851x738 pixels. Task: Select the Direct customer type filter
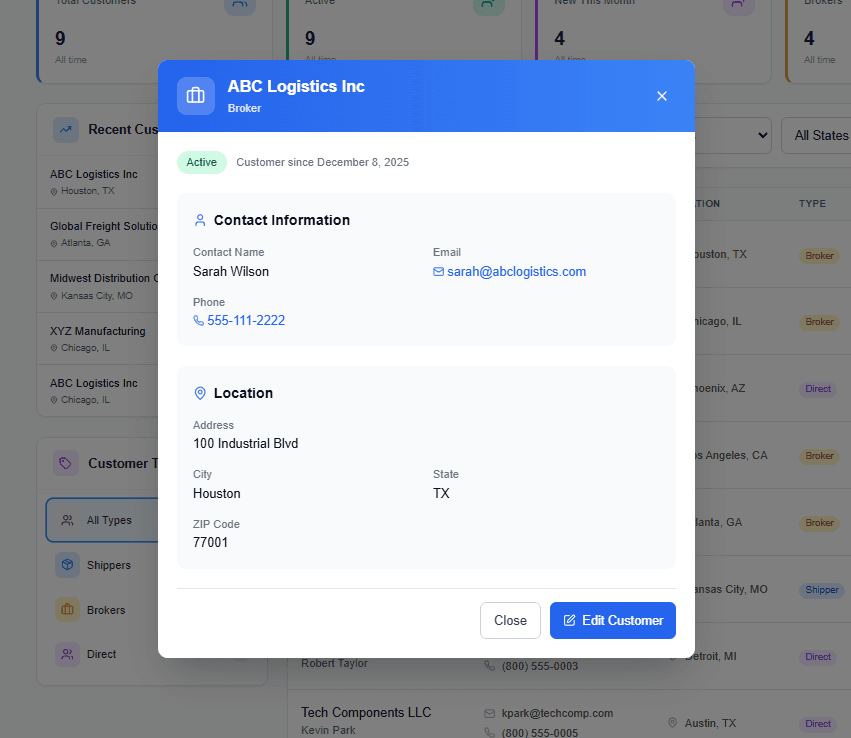[101, 654]
